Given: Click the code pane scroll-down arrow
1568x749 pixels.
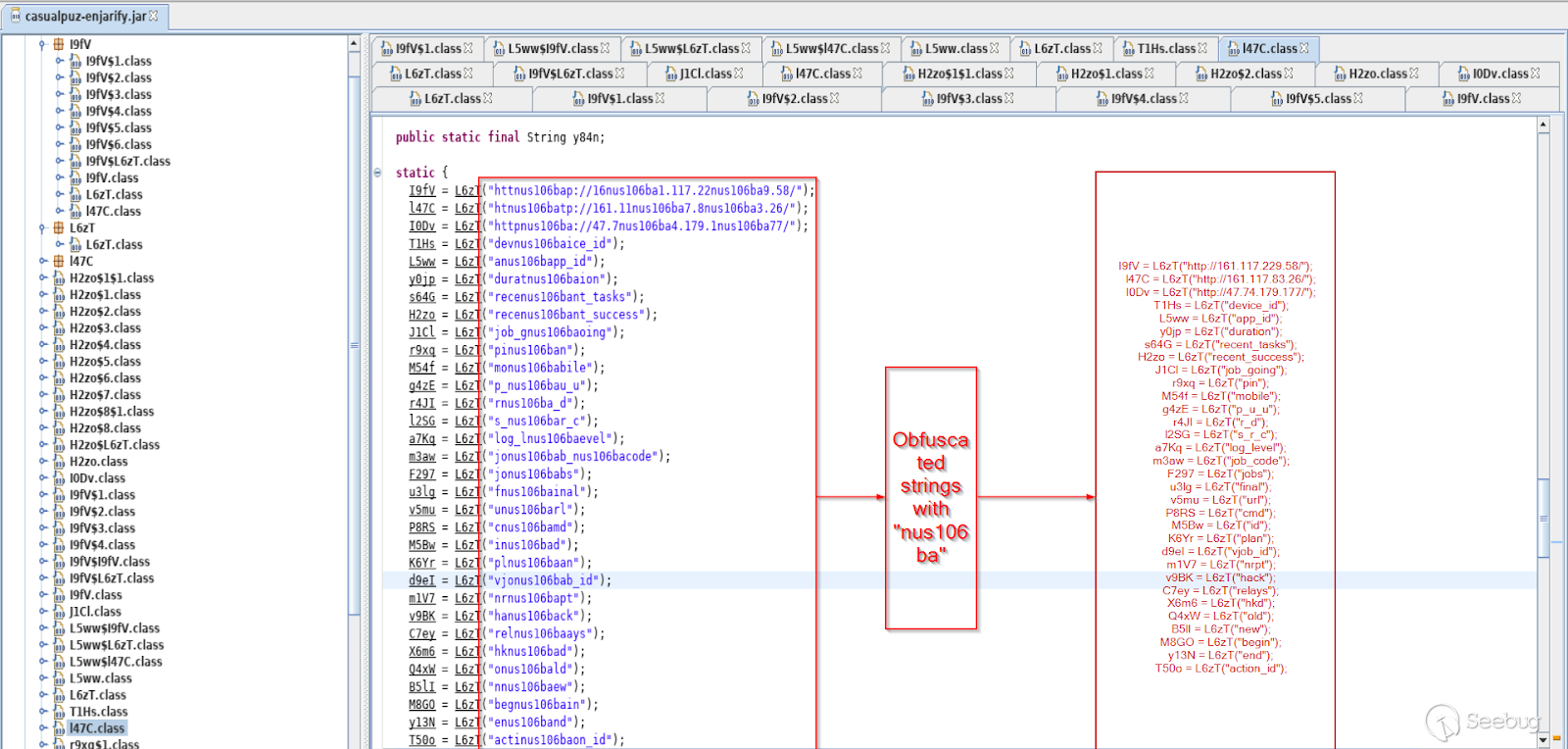Looking at the screenshot, I should click(x=1543, y=739).
